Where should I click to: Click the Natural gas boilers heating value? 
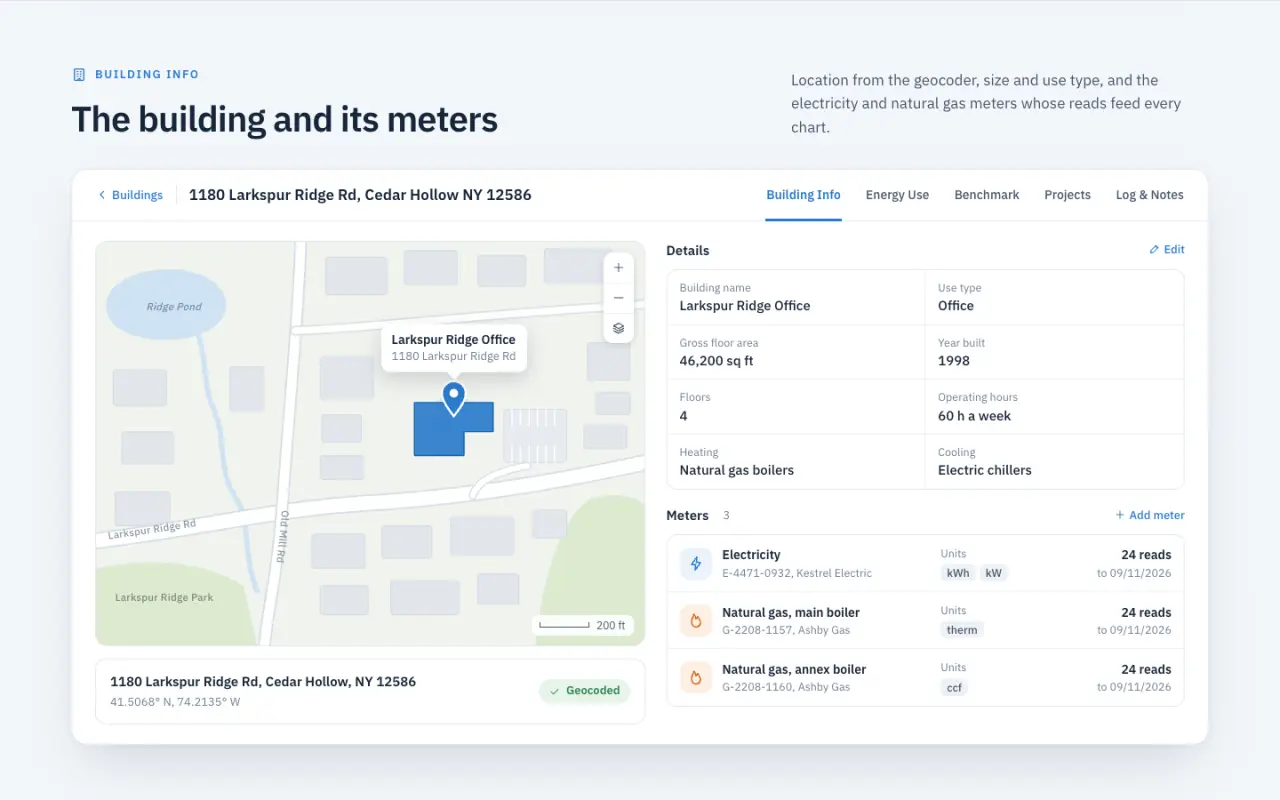(737, 470)
